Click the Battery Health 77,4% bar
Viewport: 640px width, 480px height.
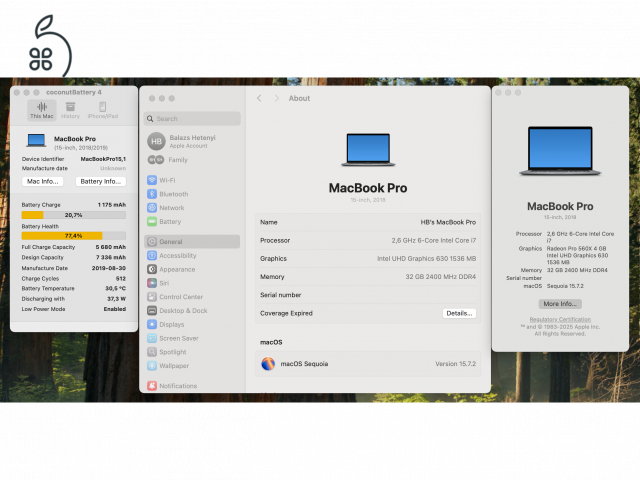(73, 236)
